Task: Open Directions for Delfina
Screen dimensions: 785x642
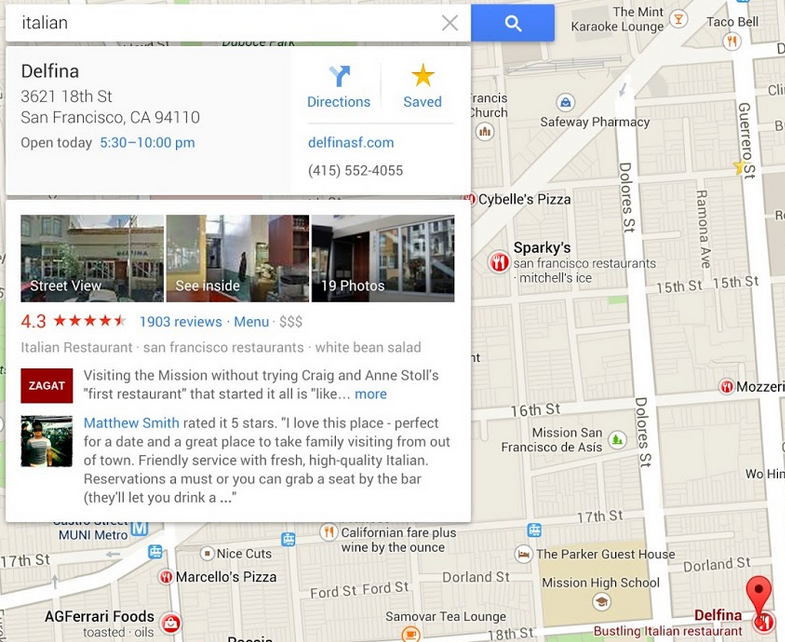Action: click(x=339, y=87)
